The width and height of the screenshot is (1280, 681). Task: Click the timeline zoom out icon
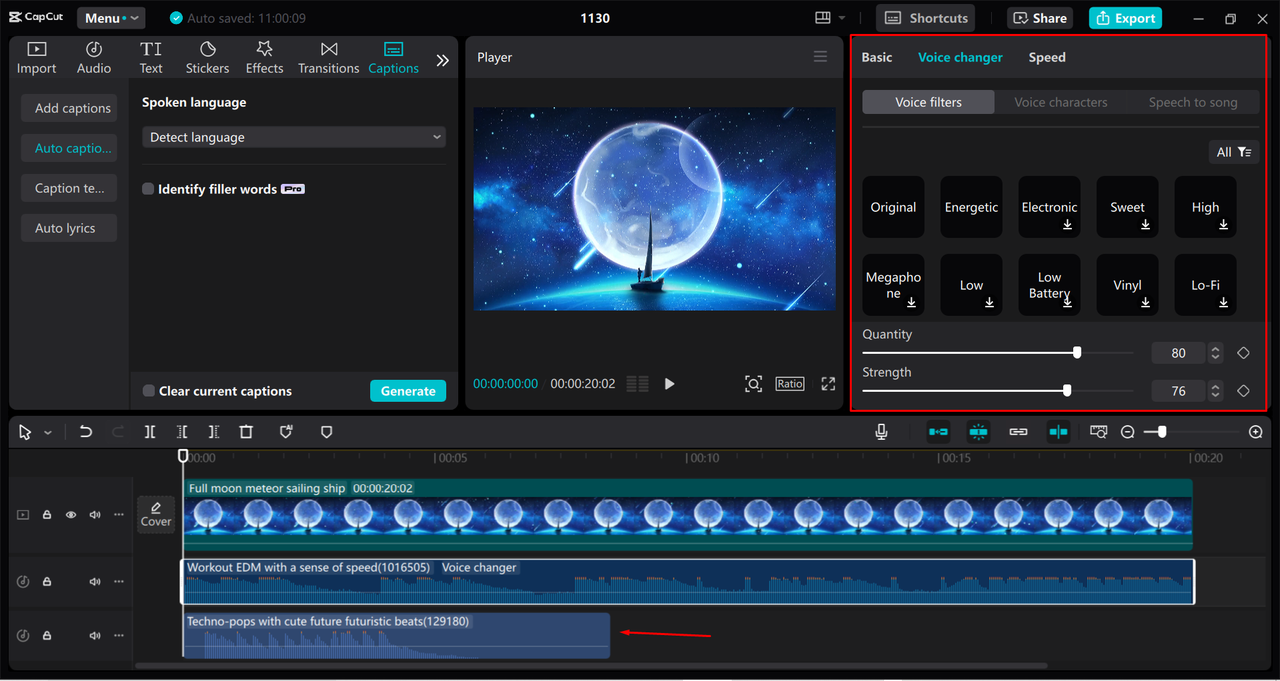(x=1128, y=432)
